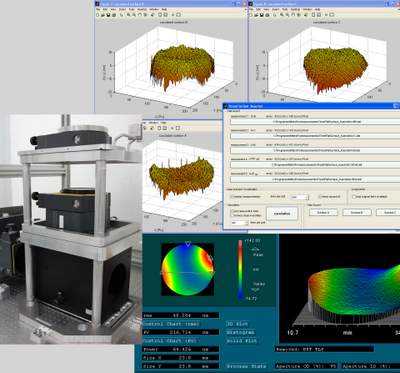Click the print icon in second figure toolbar

266,15
